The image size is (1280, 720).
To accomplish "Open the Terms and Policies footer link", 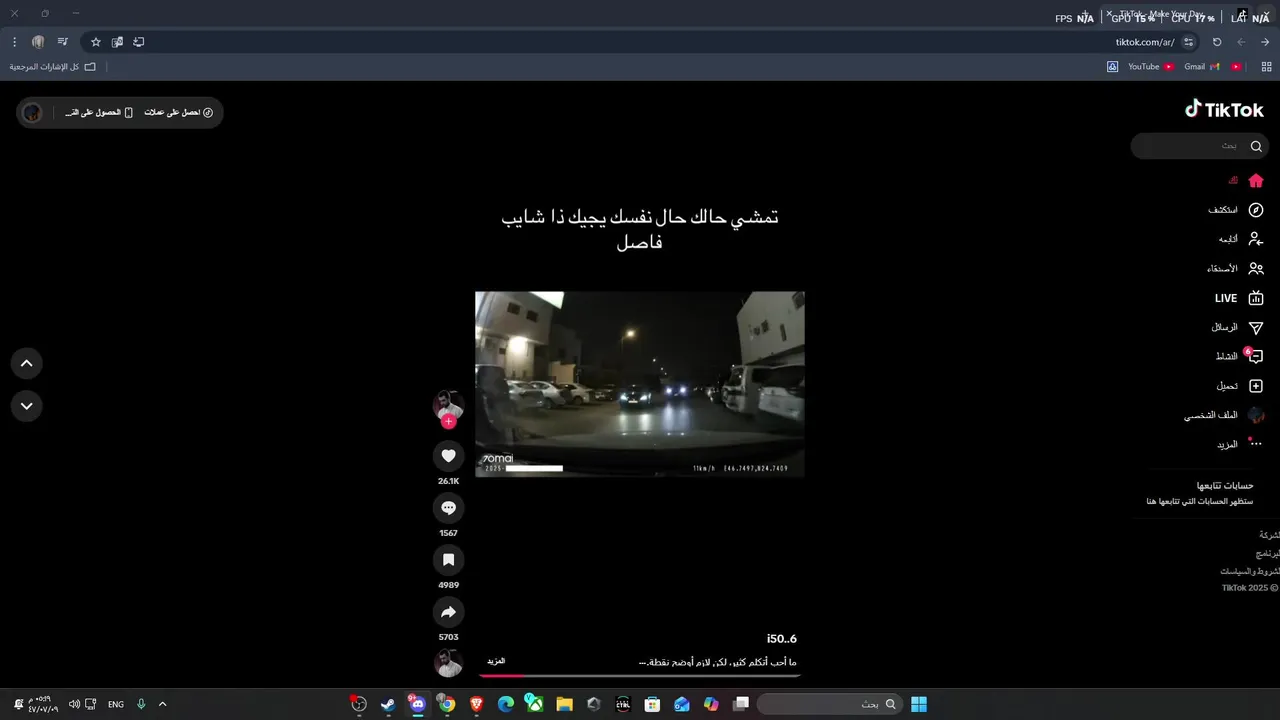I will pos(1249,571).
